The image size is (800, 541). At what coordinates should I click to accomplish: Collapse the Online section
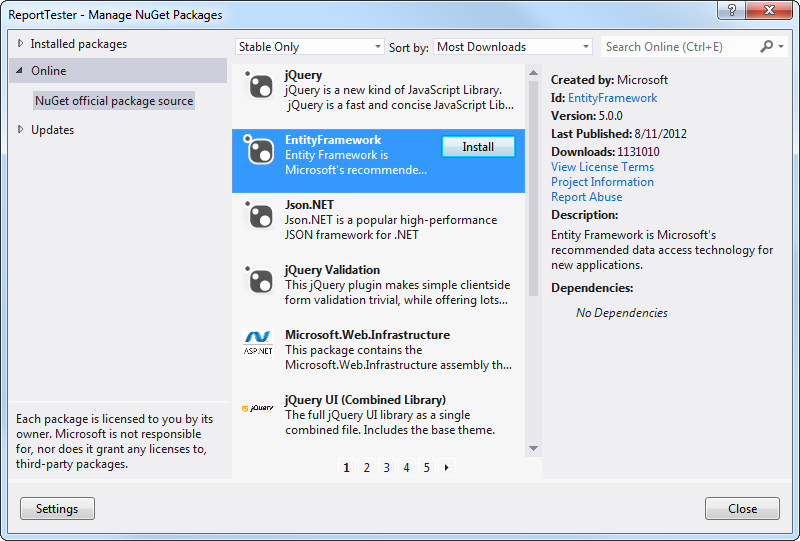click(20, 71)
